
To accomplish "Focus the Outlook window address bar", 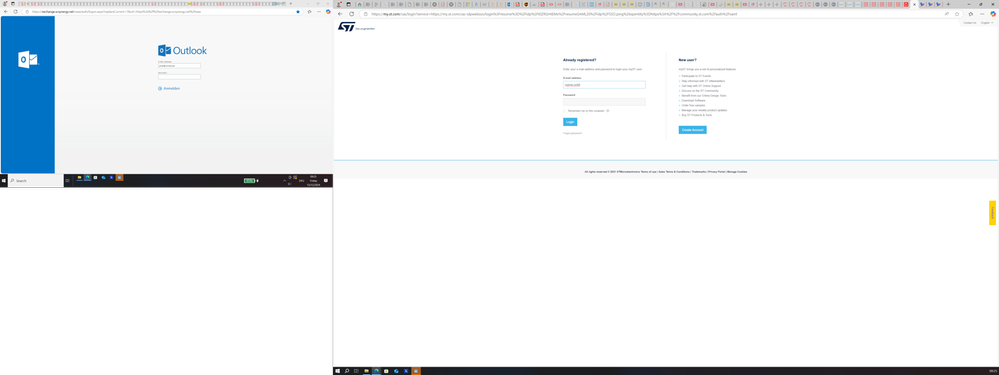I will tap(162, 11).
